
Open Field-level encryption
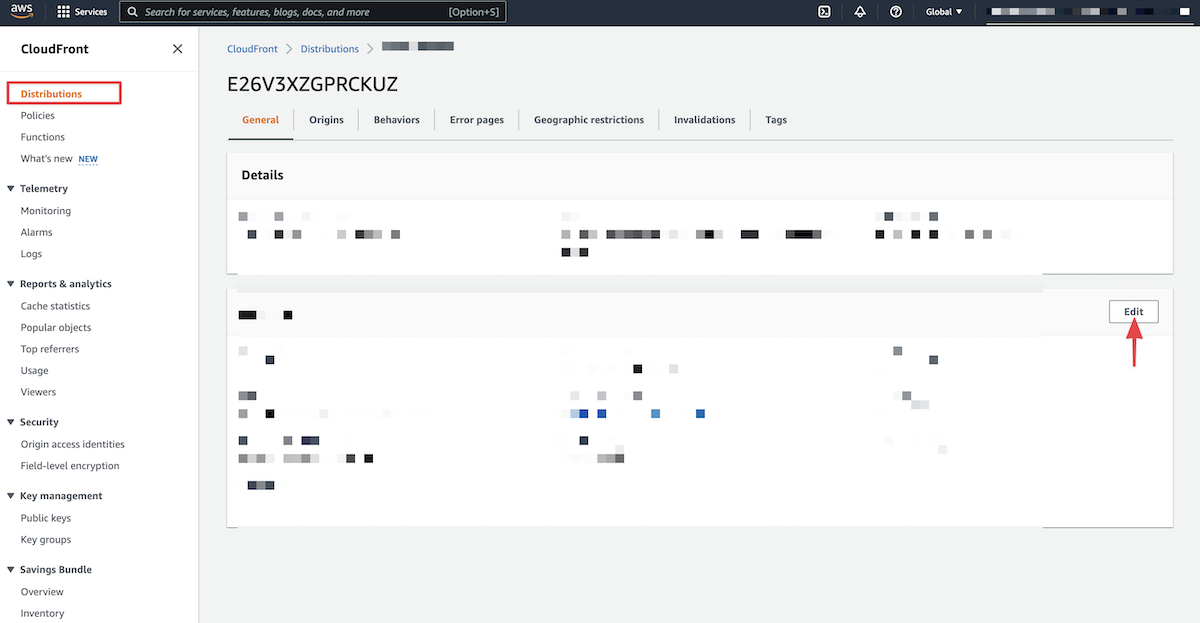click(70, 466)
